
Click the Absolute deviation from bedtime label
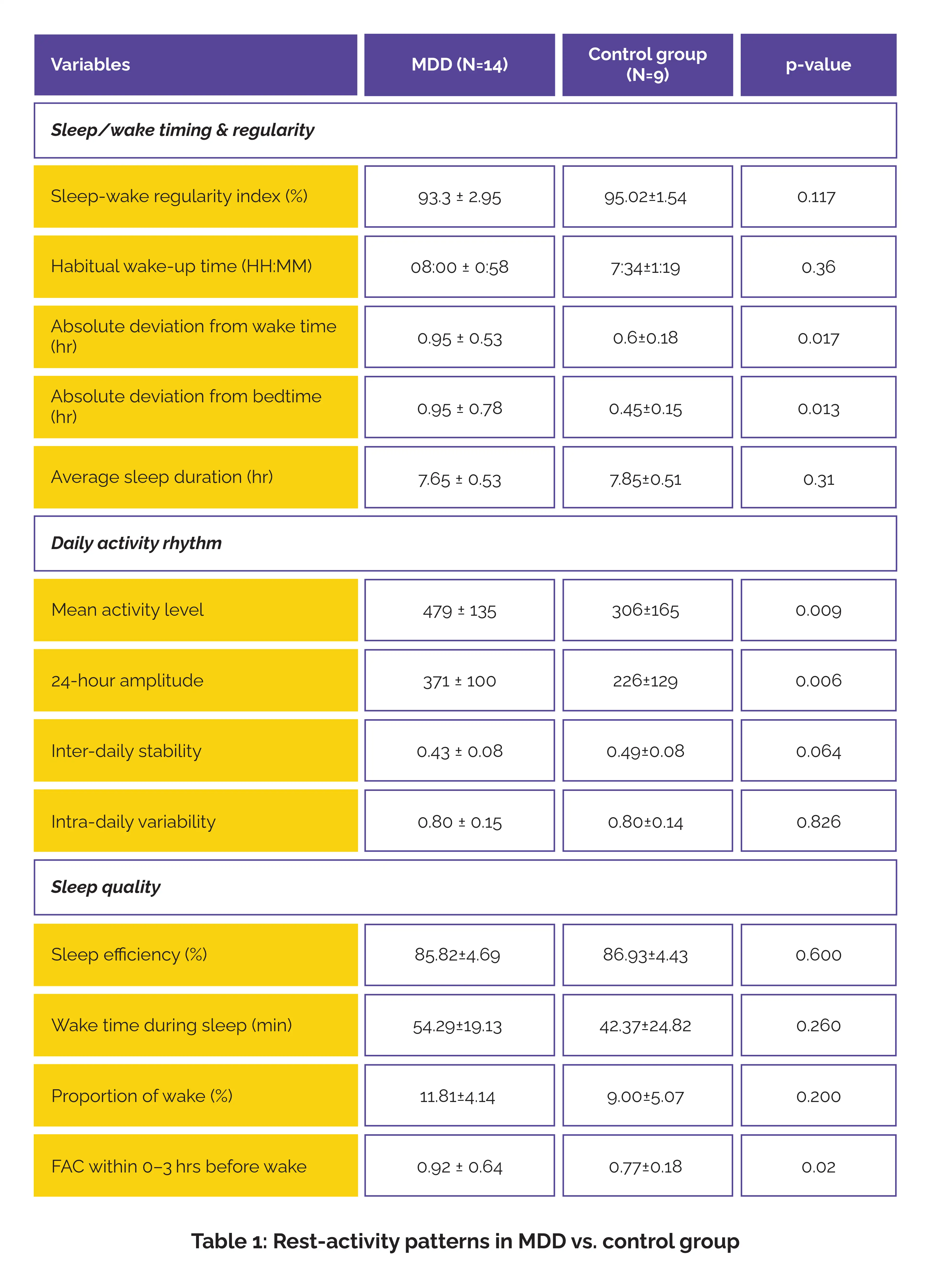(x=186, y=406)
